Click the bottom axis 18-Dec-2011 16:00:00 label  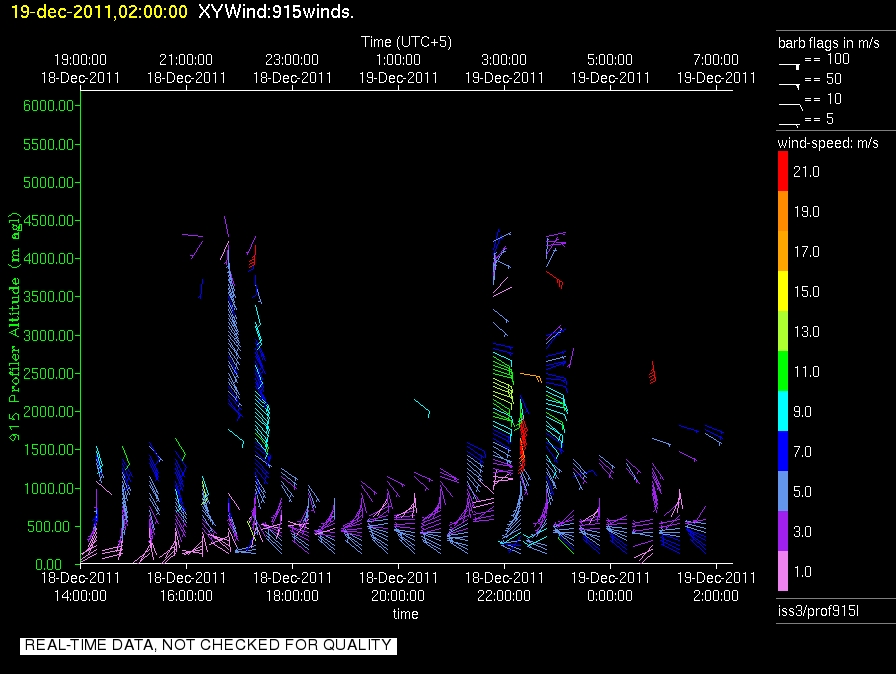coord(186,587)
